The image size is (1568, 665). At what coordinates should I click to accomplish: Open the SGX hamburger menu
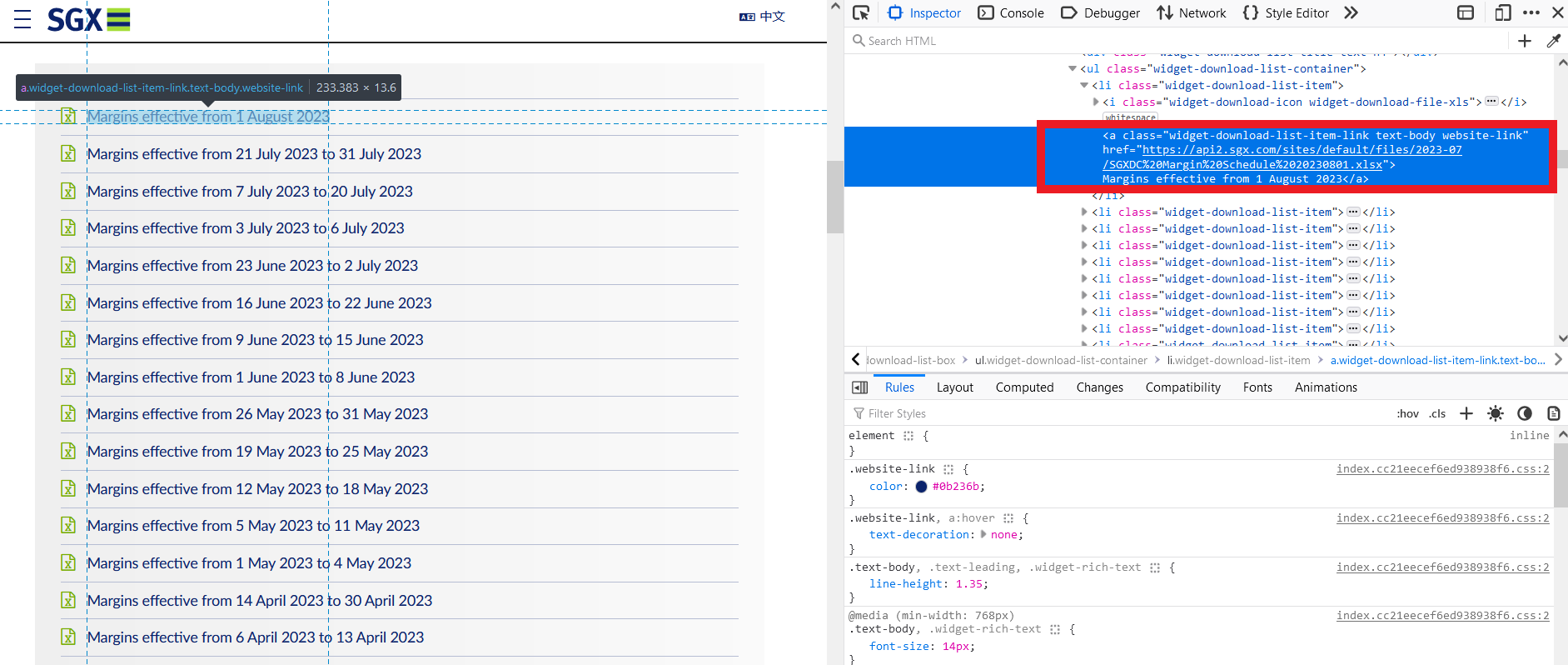pos(22,19)
